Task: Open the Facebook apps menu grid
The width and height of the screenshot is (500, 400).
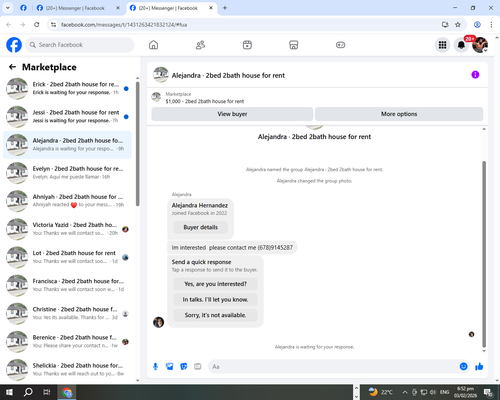Action: 442,45
